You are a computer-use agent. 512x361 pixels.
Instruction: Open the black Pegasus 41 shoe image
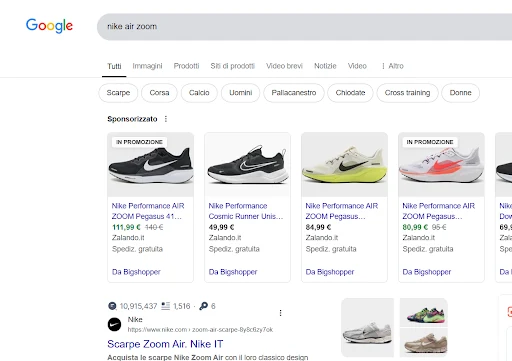click(x=150, y=164)
